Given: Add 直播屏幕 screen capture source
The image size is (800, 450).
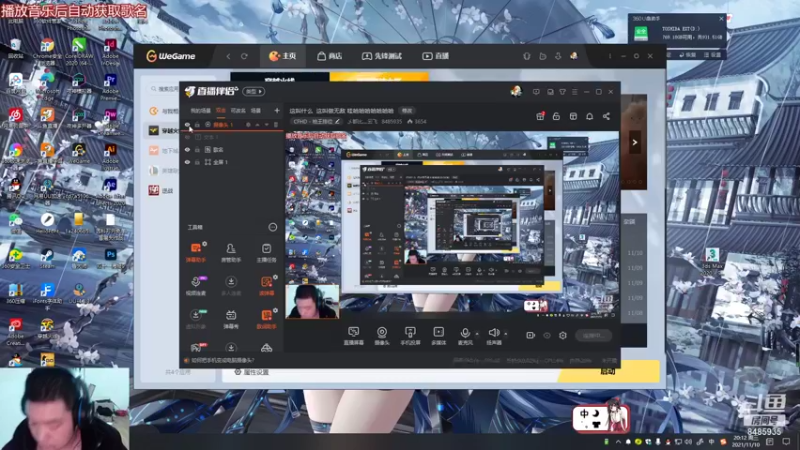Looking at the screenshot, I should coord(353,336).
